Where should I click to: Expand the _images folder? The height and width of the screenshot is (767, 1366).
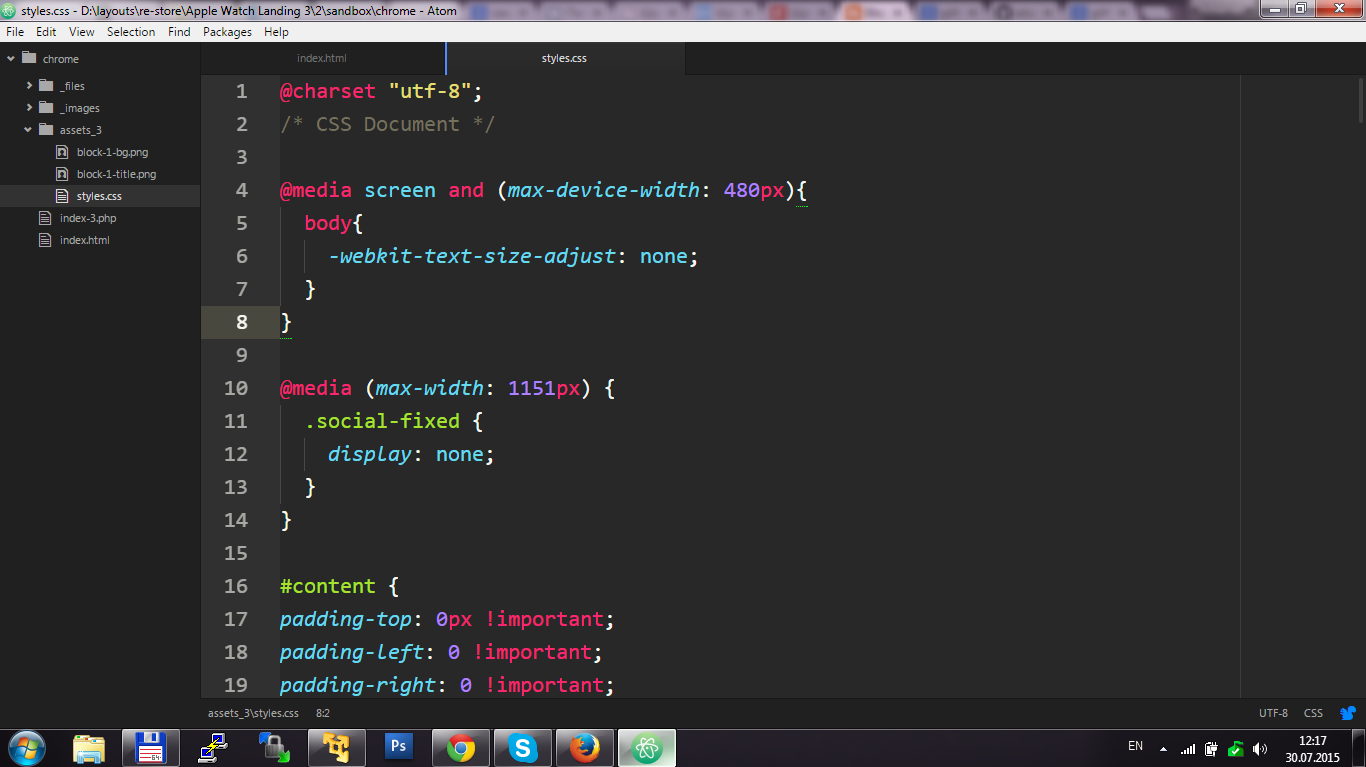coord(28,107)
